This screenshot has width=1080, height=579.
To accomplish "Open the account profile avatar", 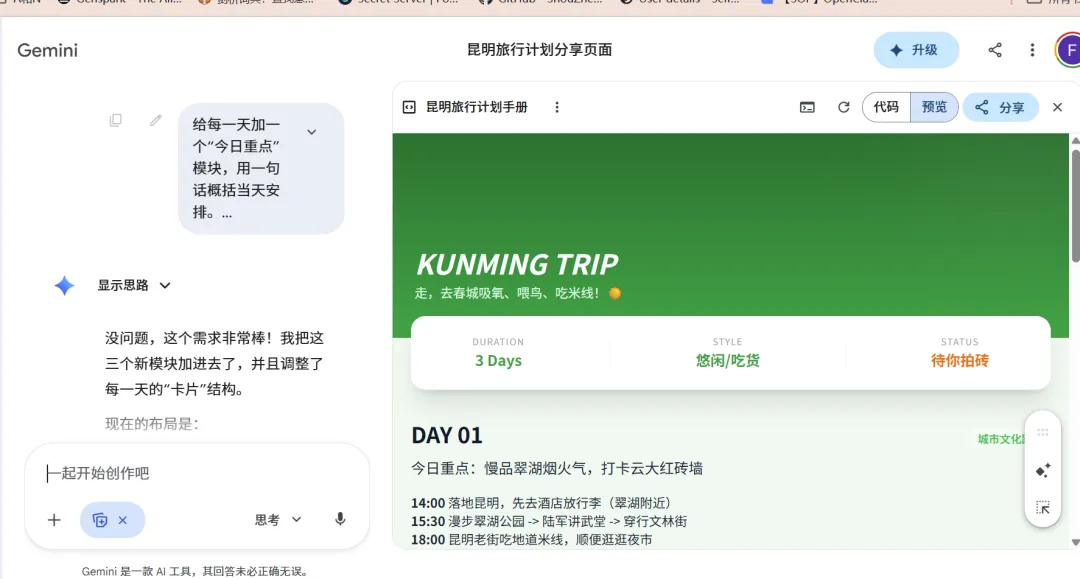I will [1069, 50].
